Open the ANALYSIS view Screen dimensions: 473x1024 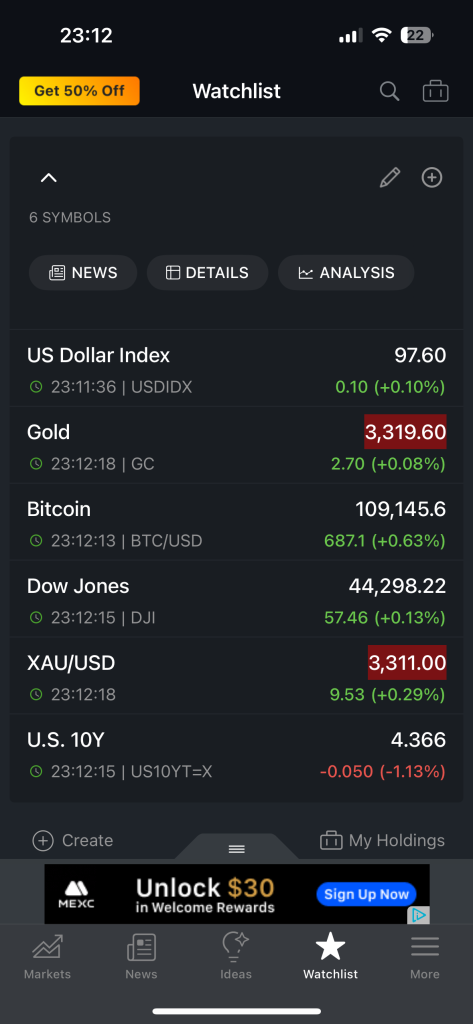point(346,272)
